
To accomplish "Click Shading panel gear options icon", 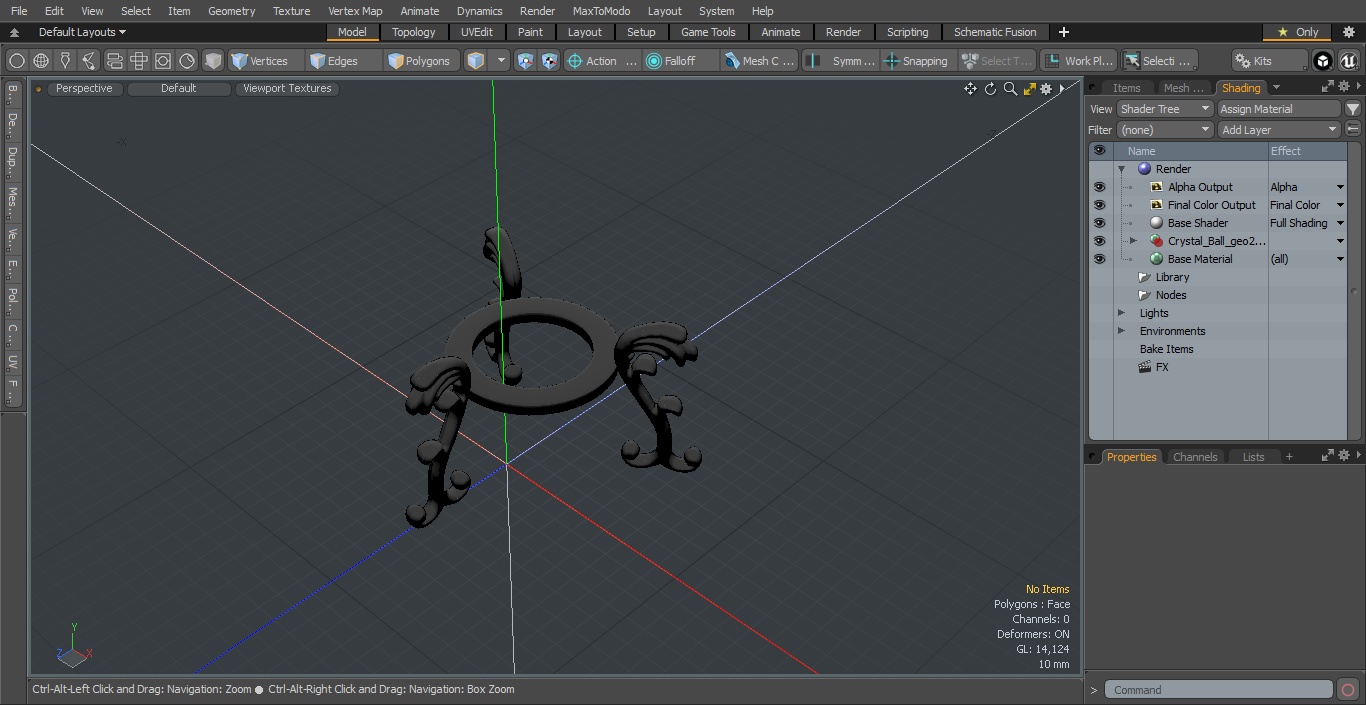I will [1344, 87].
